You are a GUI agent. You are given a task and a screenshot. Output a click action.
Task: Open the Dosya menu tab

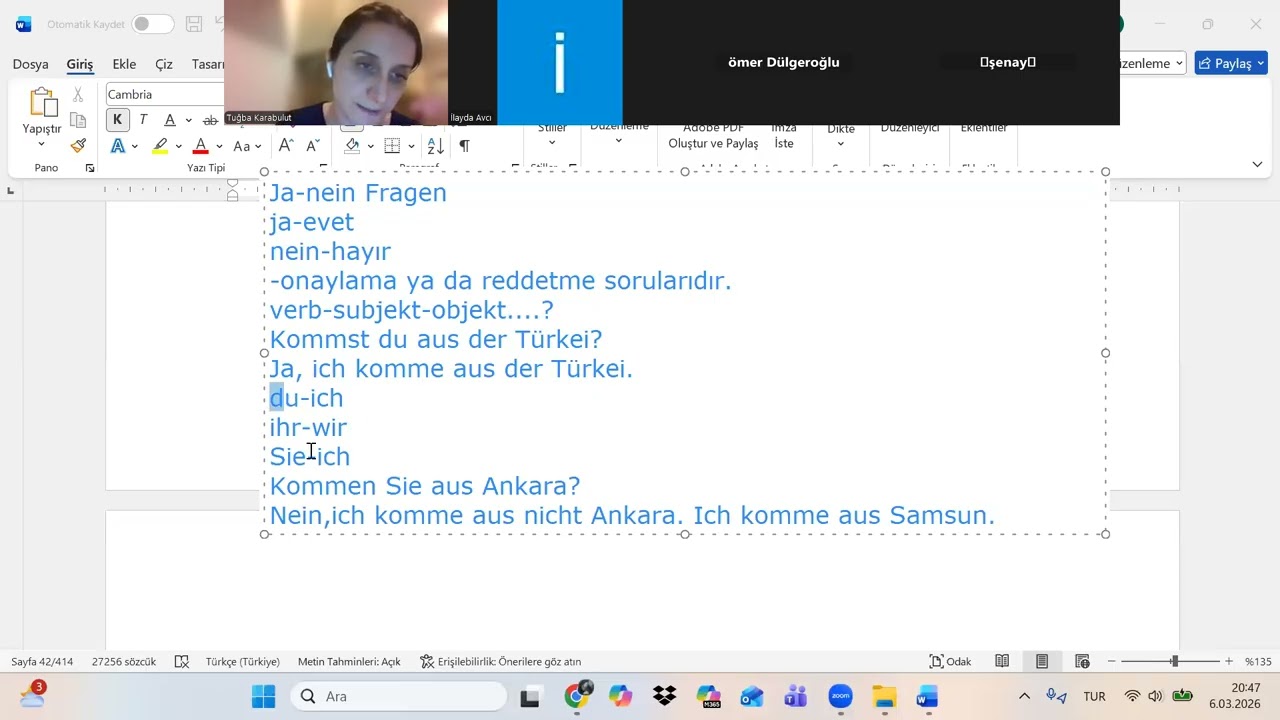pyautogui.click(x=30, y=64)
